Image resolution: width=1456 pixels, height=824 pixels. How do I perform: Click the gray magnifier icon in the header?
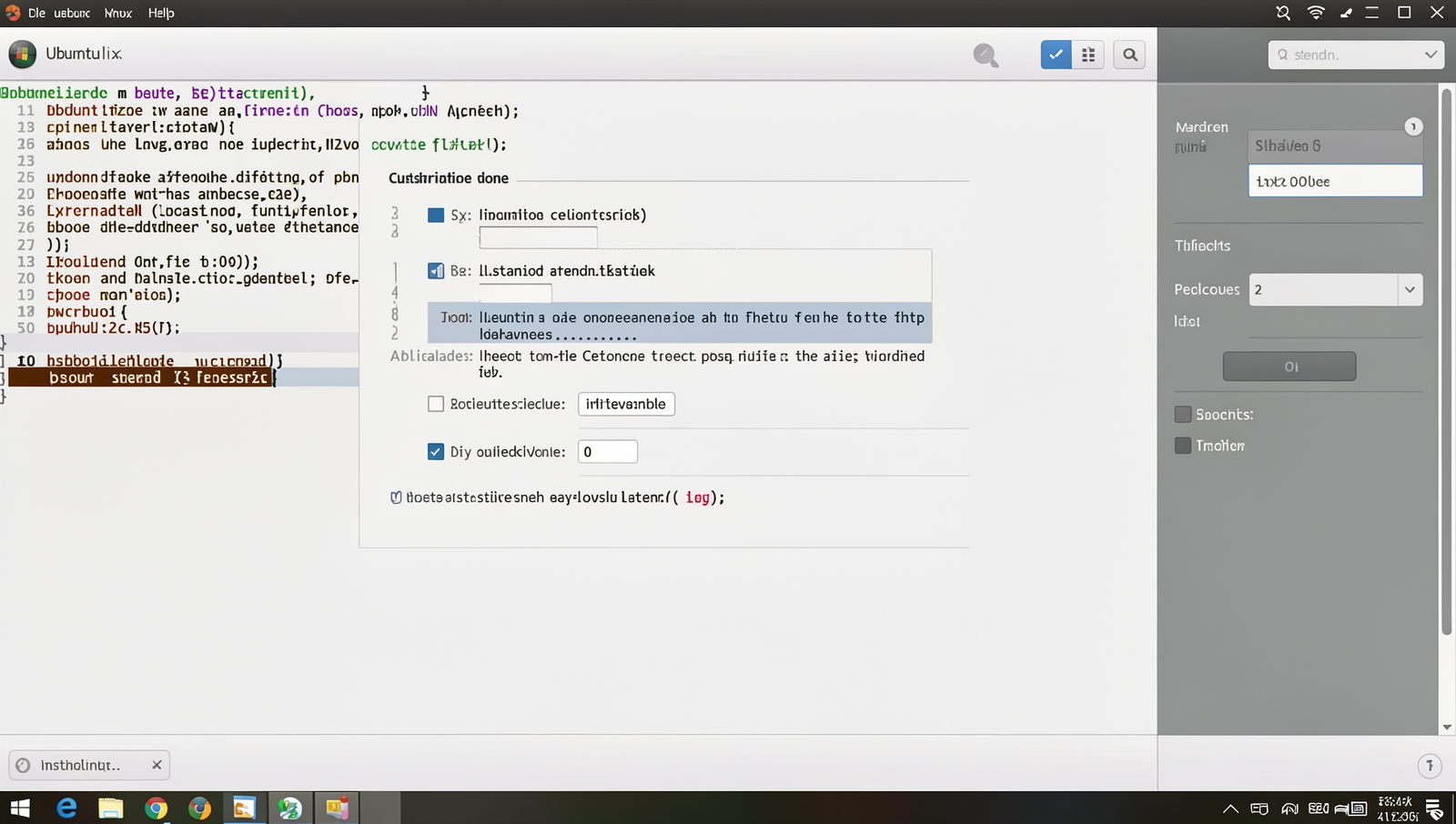coord(986,55)
